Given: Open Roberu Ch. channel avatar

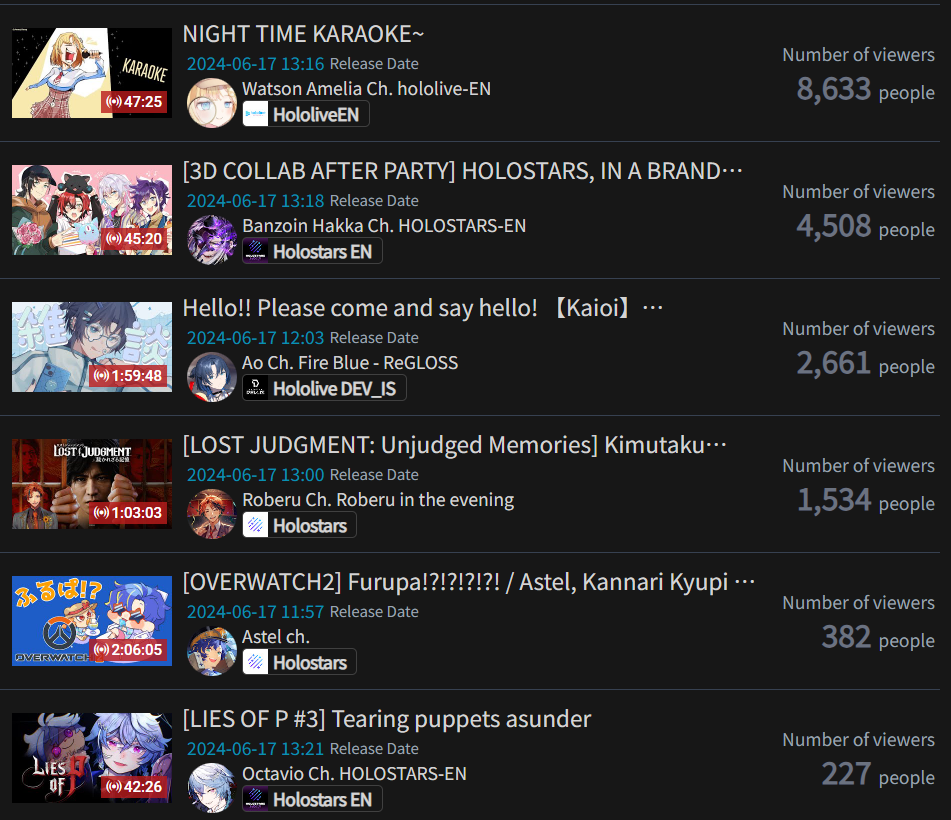Looking at the screenshot, I should click(x=212, y=514).
